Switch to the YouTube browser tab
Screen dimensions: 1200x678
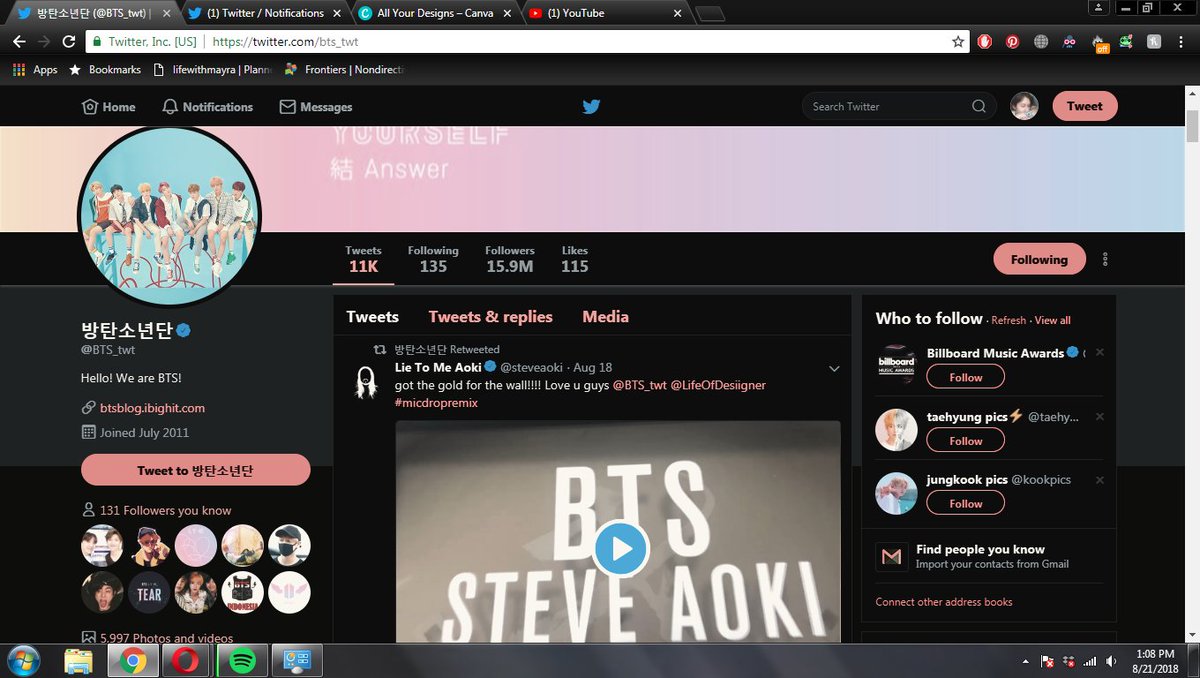pos(603,13)
